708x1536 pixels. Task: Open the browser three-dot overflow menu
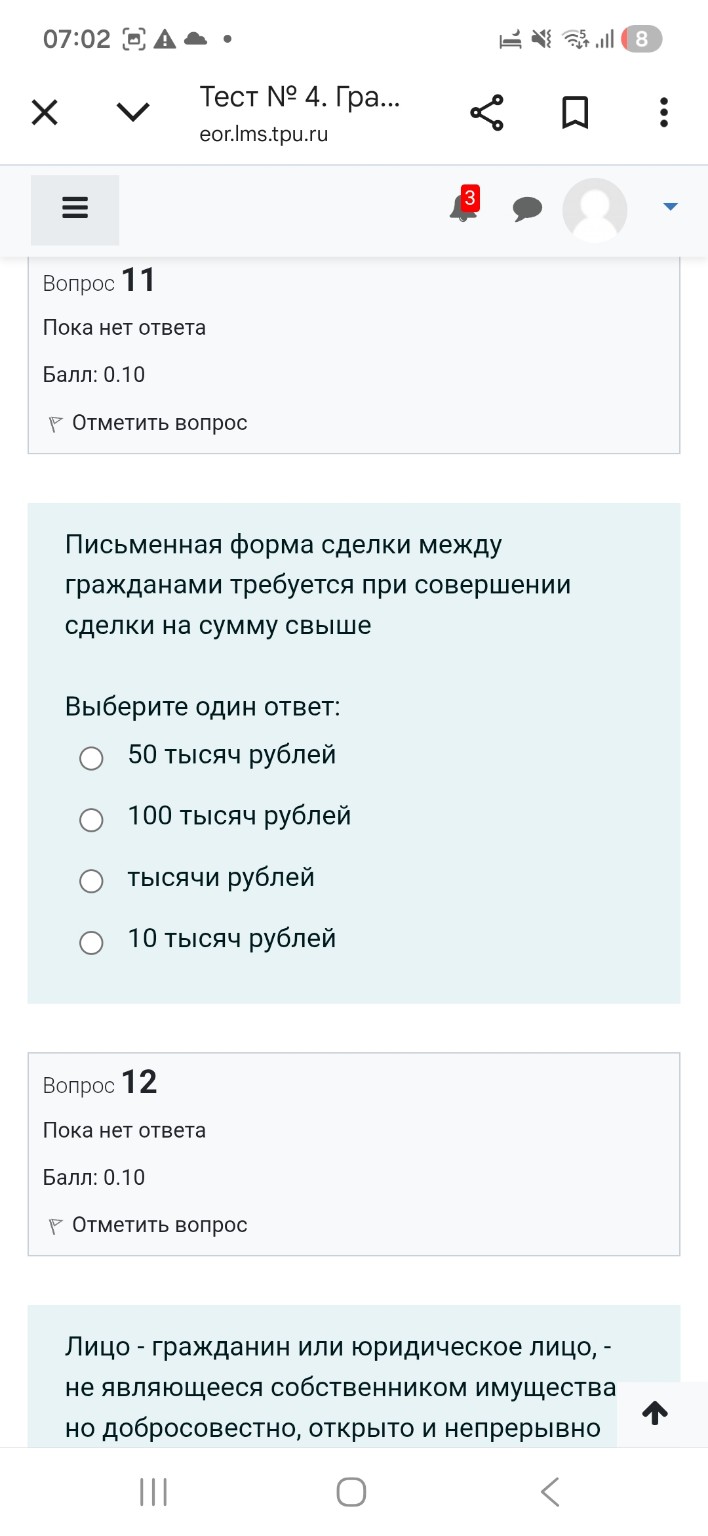click(x=663, y=112)
